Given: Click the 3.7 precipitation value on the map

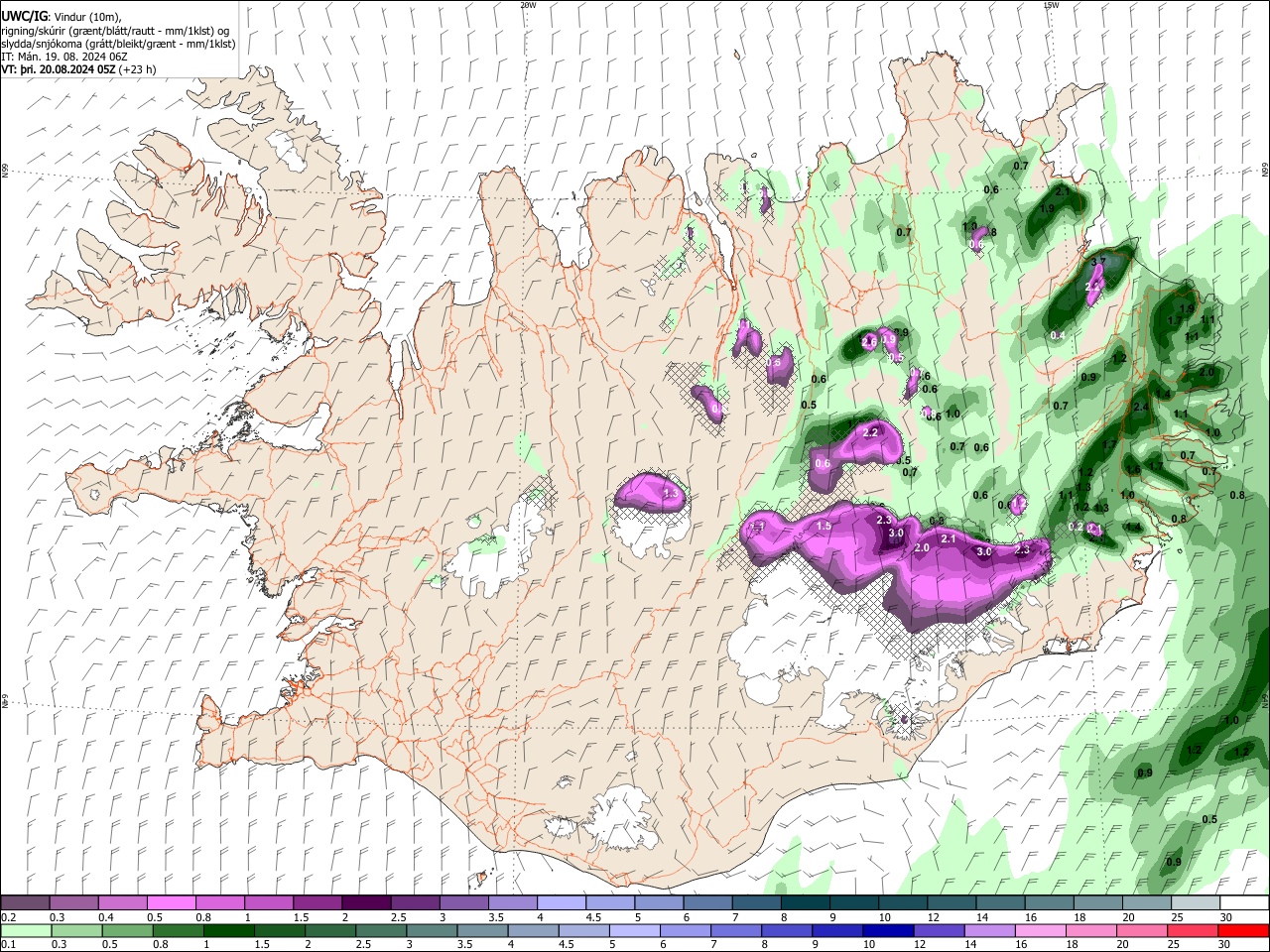Looking at the screenshot, I should point(1097,262).
